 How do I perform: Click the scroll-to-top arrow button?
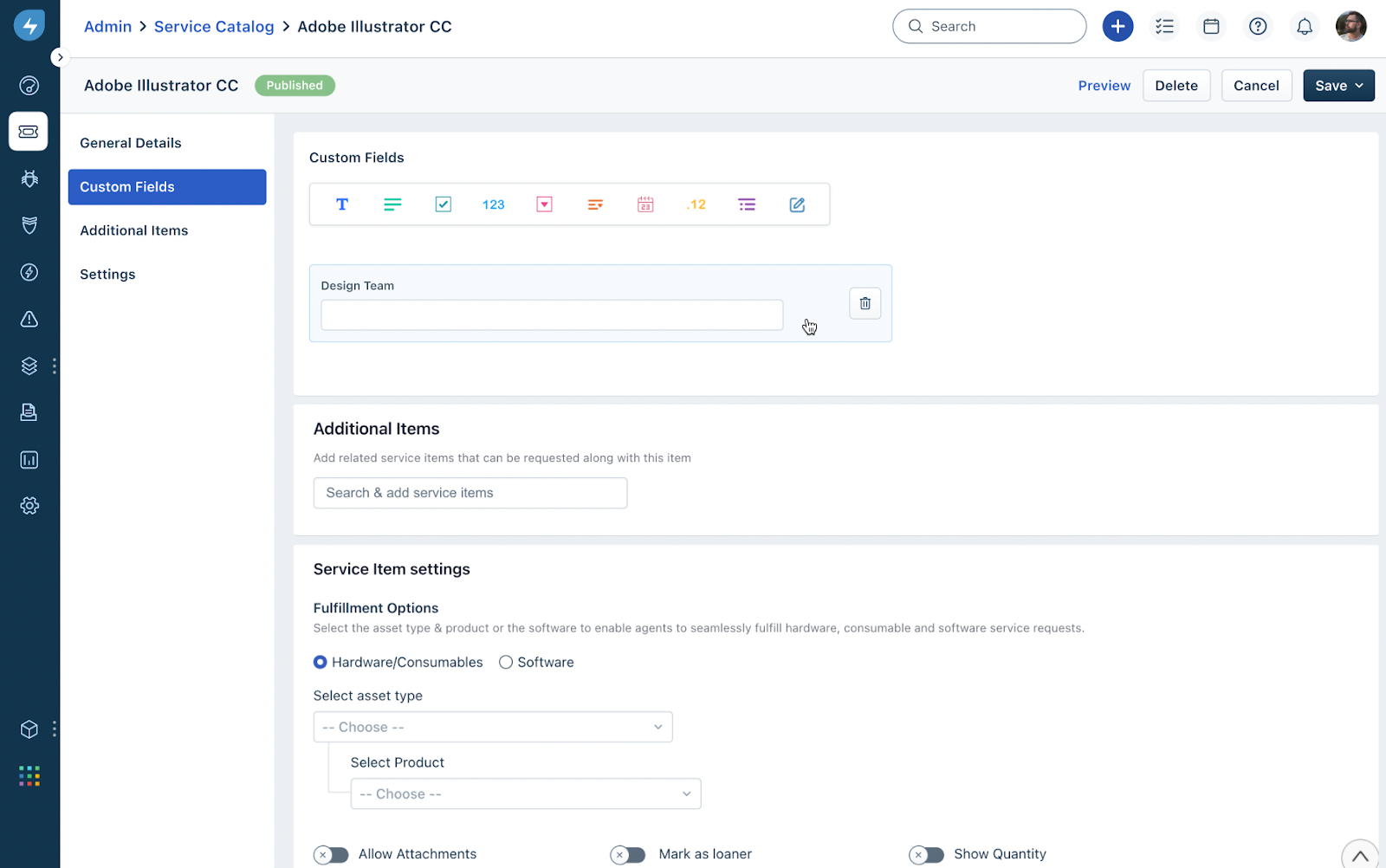pyautogui.click(x=1360, y=856)
